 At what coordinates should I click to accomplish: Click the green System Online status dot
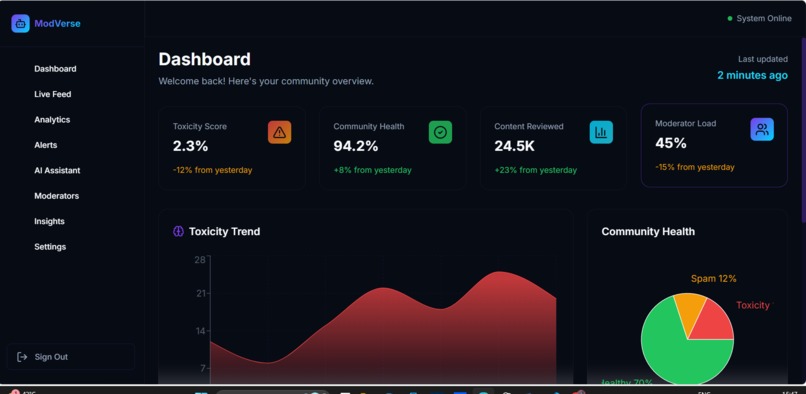[x=729, y=19]
